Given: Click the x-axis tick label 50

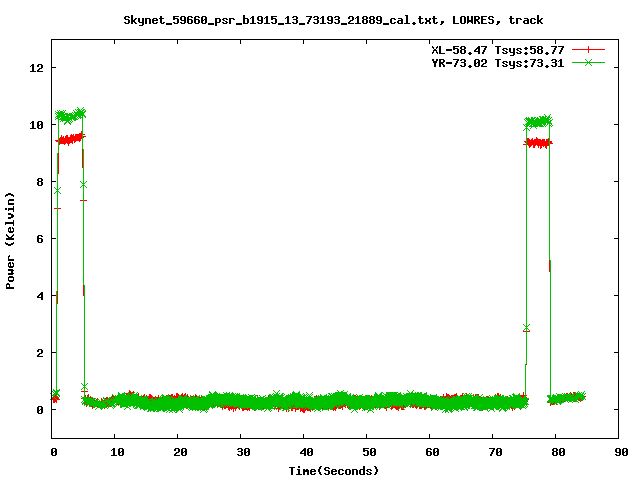Looking at the screenshot, I should [x=369, y=452].
